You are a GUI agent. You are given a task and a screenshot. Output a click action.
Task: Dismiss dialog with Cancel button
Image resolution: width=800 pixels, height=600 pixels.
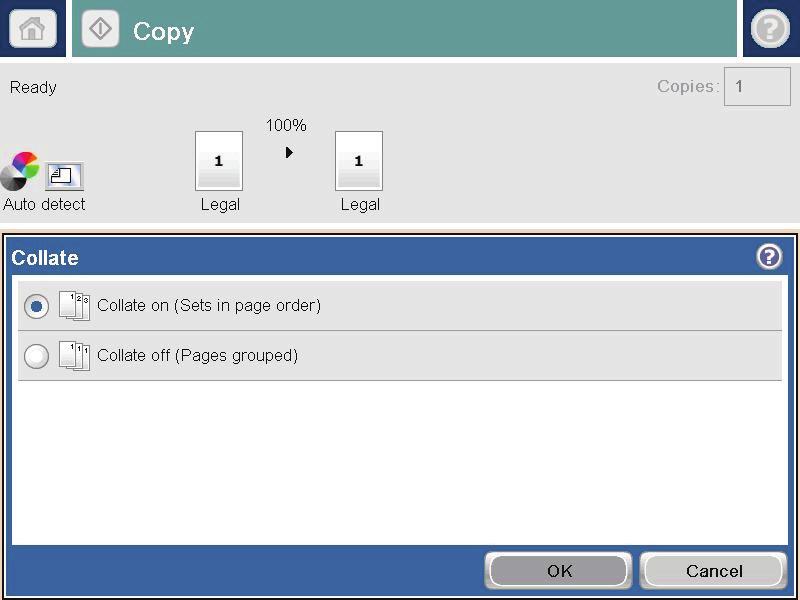[x=714, y=571]
